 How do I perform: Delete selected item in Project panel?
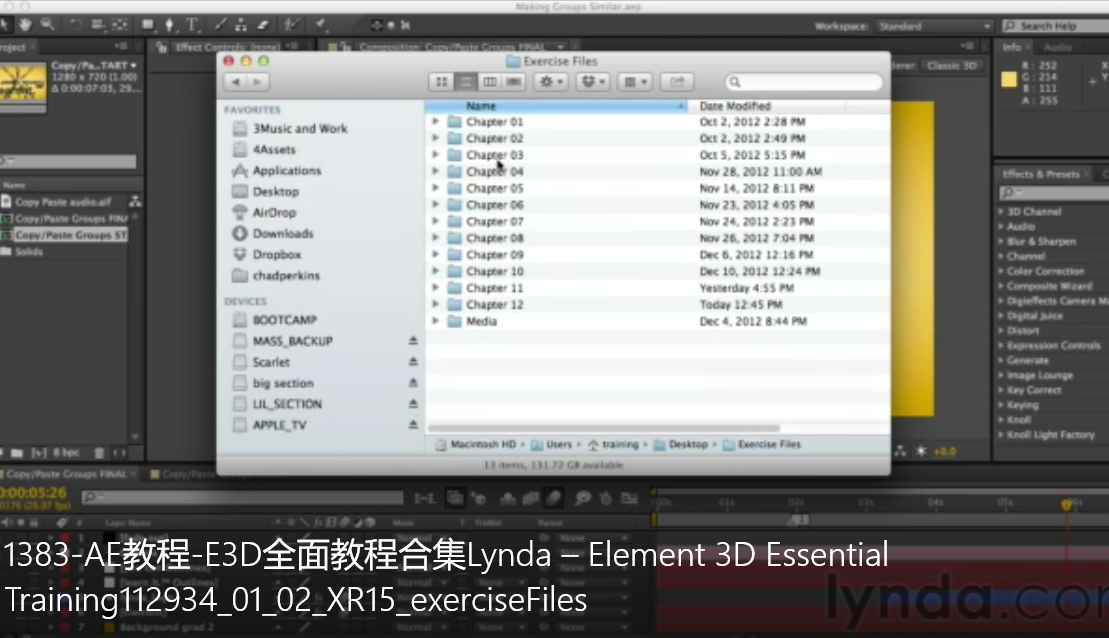pyautogui.click(x=99, y=453)
